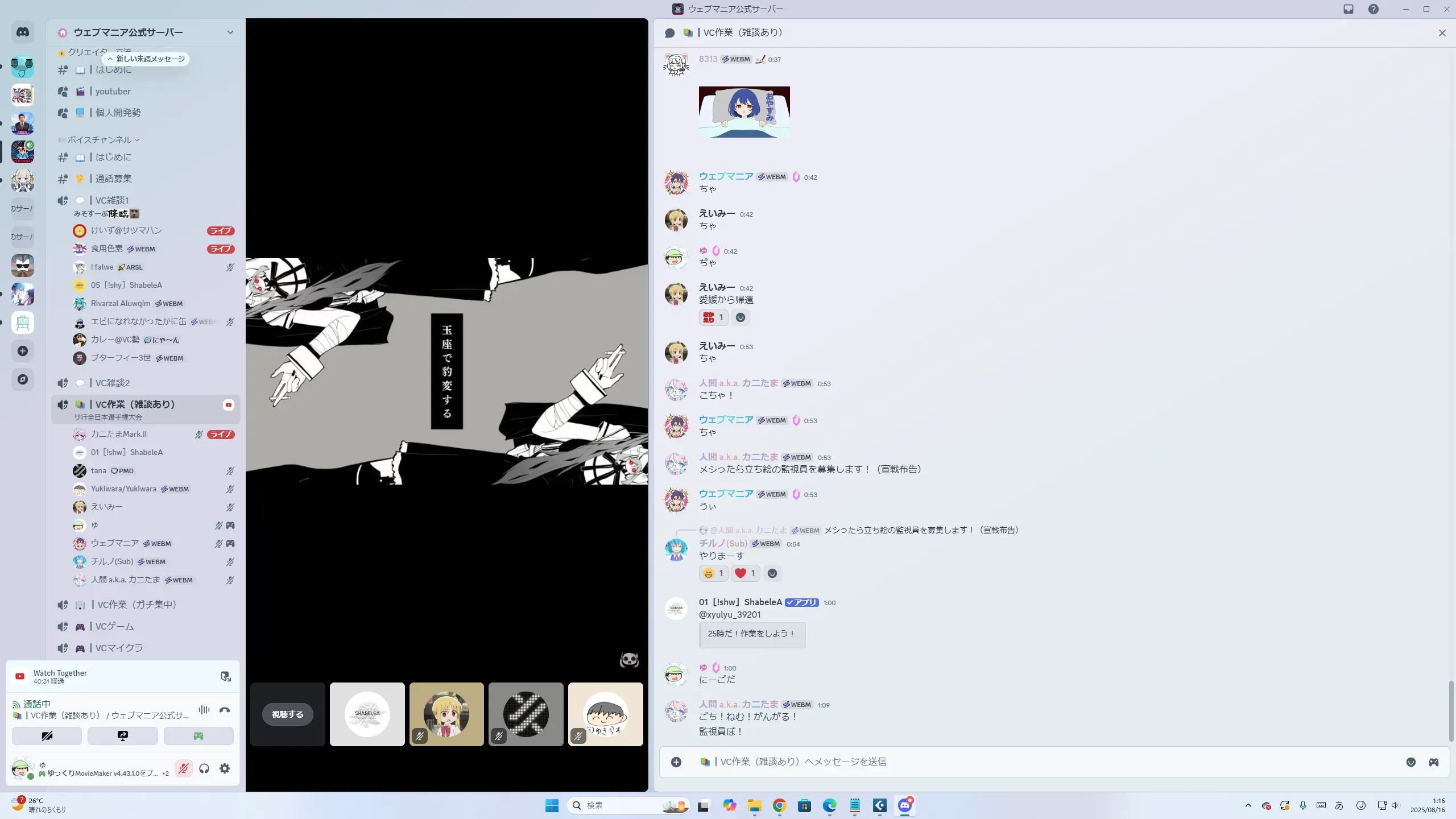Open the emoji picker in message box
Image resolution: width=1456 pixels, height=819 pixels.
[x=1410, y=762]
